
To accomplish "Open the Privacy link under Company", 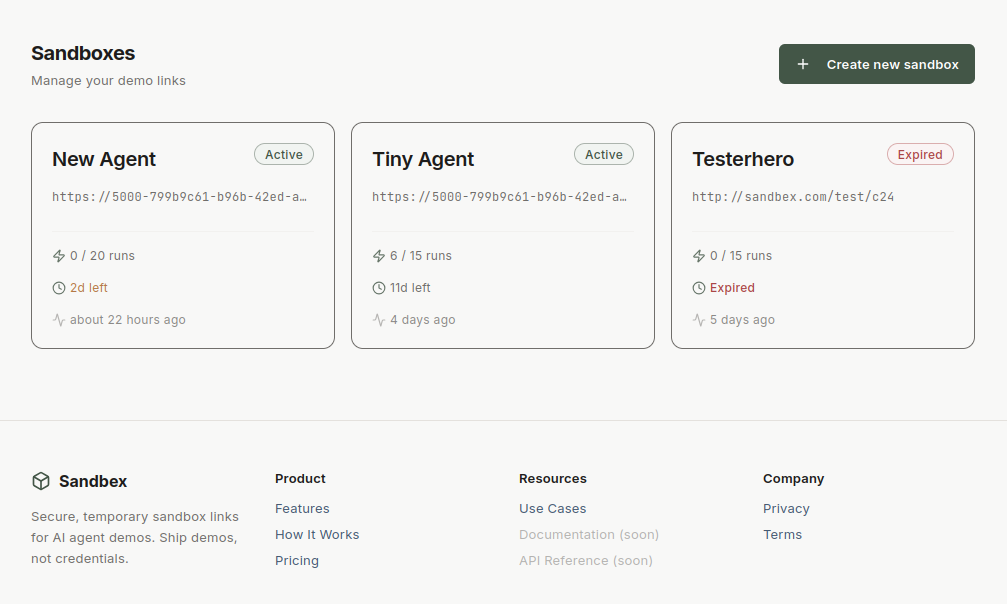I will (786, 509).
